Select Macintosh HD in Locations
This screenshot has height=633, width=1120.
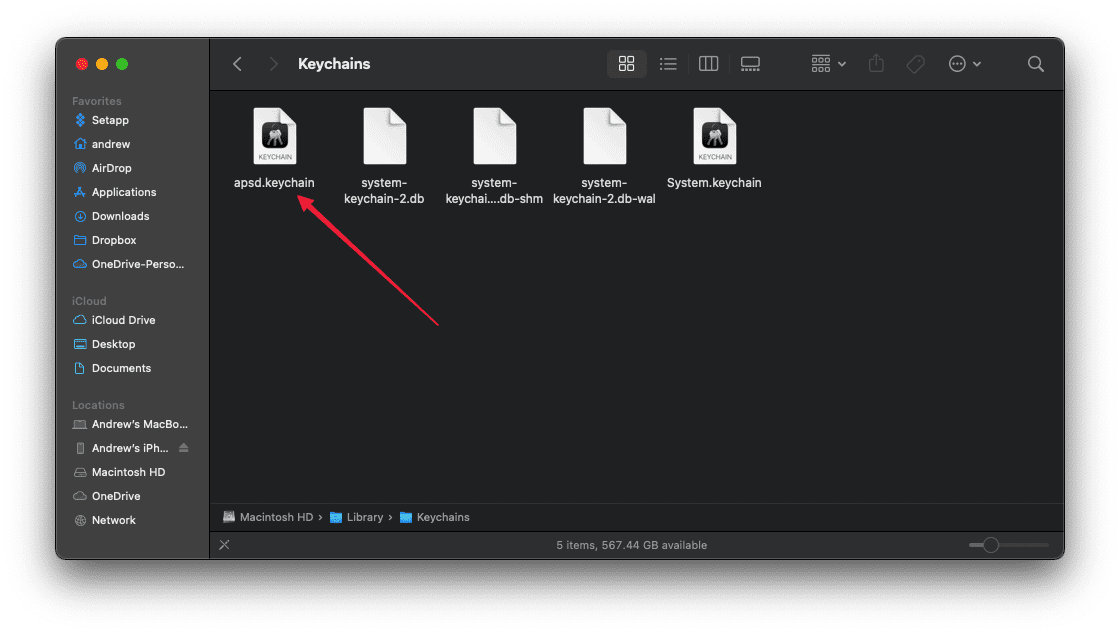pos(128,472)
